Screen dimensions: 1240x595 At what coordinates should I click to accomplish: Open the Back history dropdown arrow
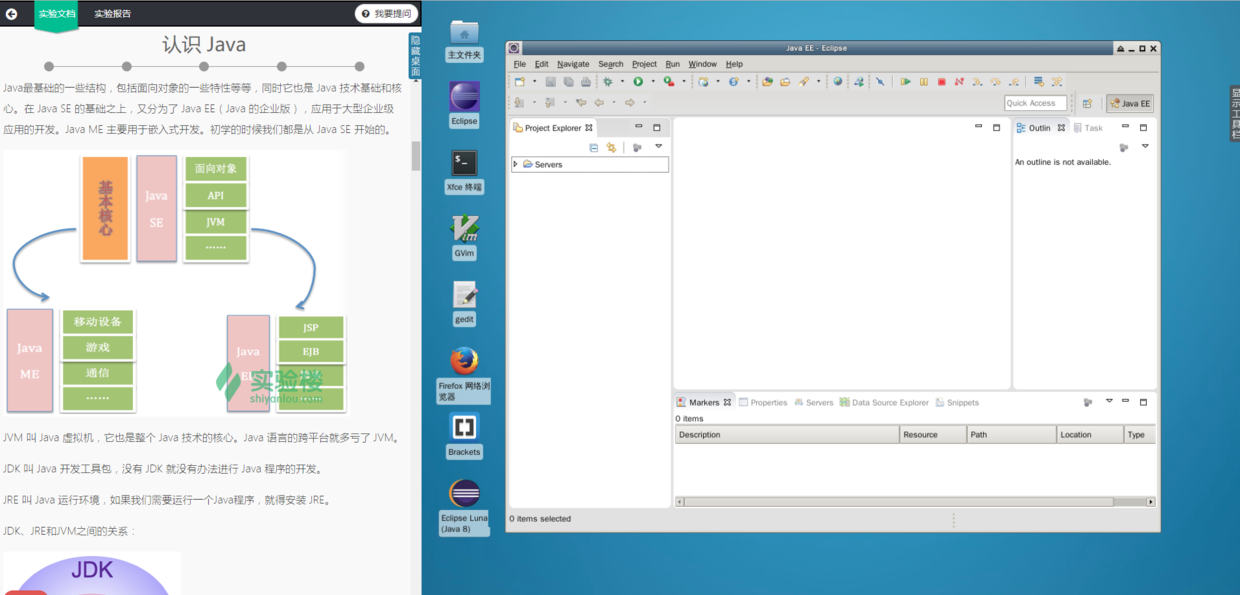pos(614,102)
